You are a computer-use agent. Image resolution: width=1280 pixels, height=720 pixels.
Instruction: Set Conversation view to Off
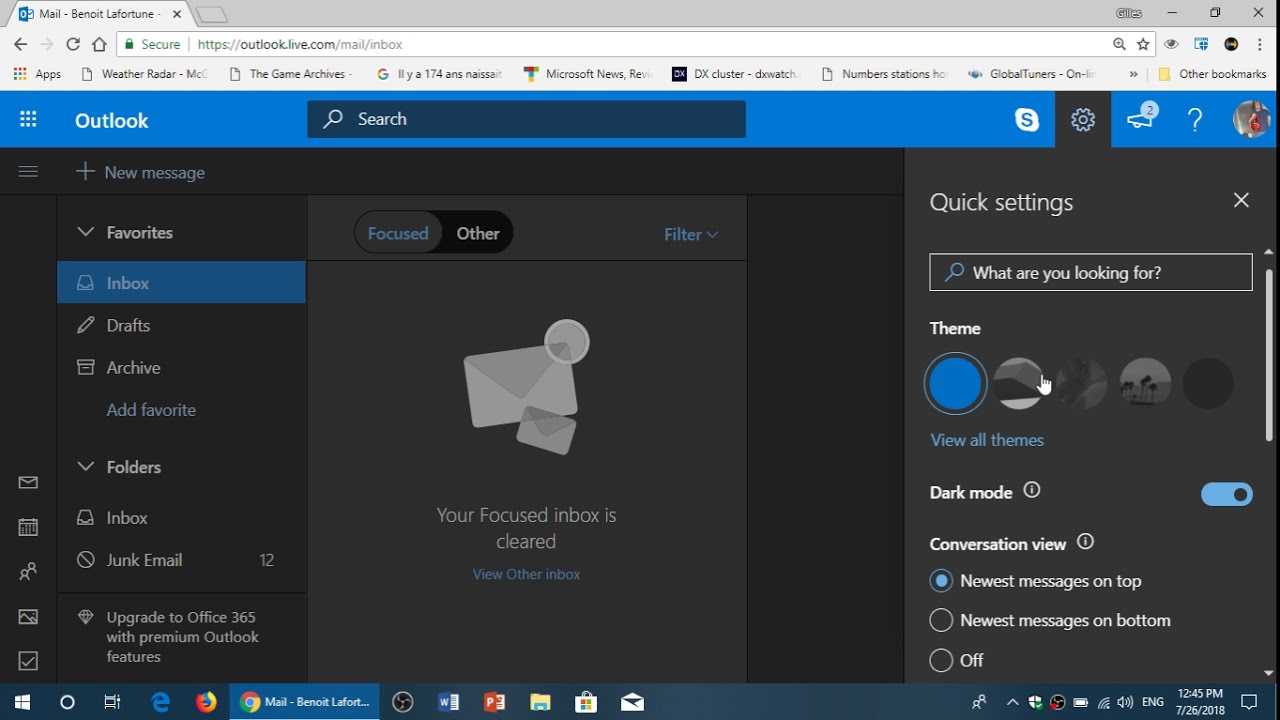pyautogui.click(x=941, y=660)
